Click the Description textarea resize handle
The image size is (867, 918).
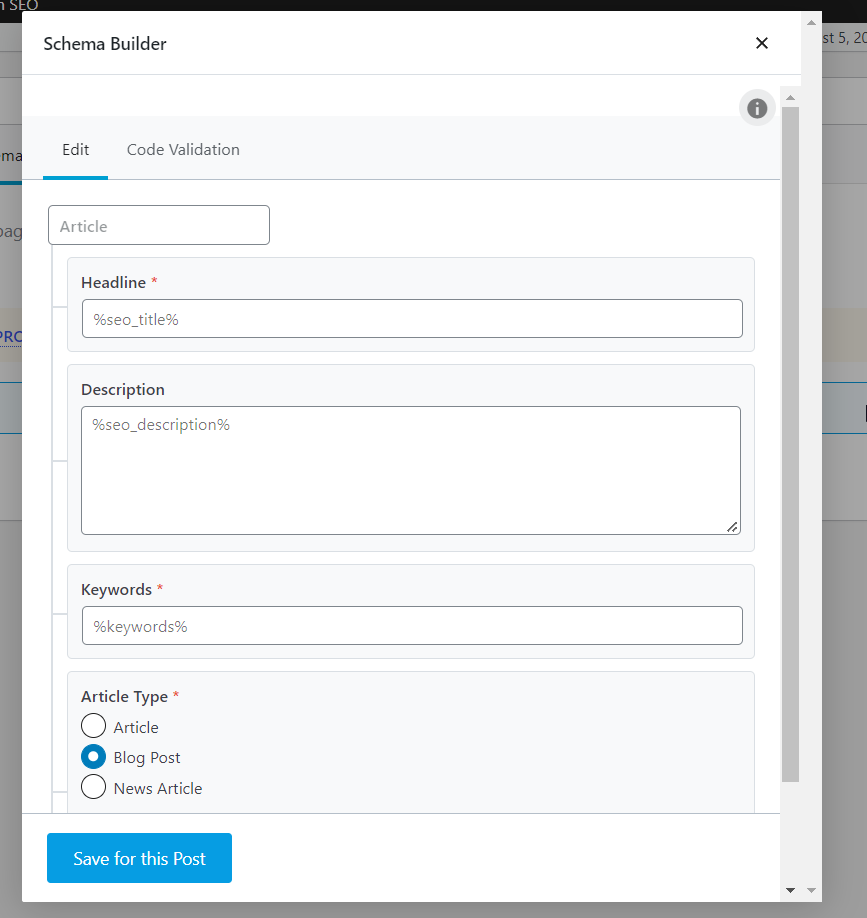(732, 526)
